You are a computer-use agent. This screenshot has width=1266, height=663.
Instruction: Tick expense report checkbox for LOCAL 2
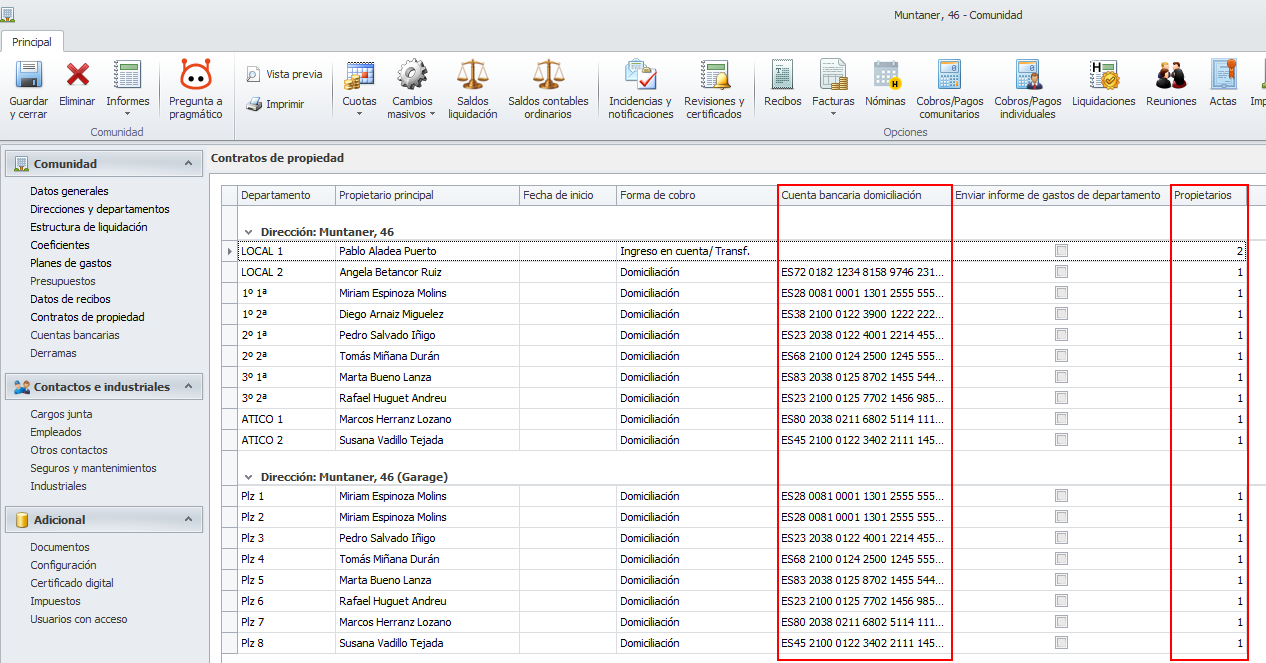[x=1061, y=272]
